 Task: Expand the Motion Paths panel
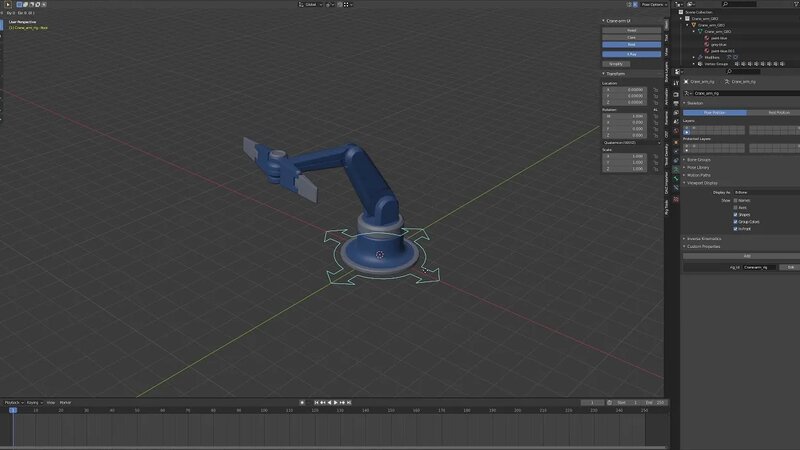(697, 175)
